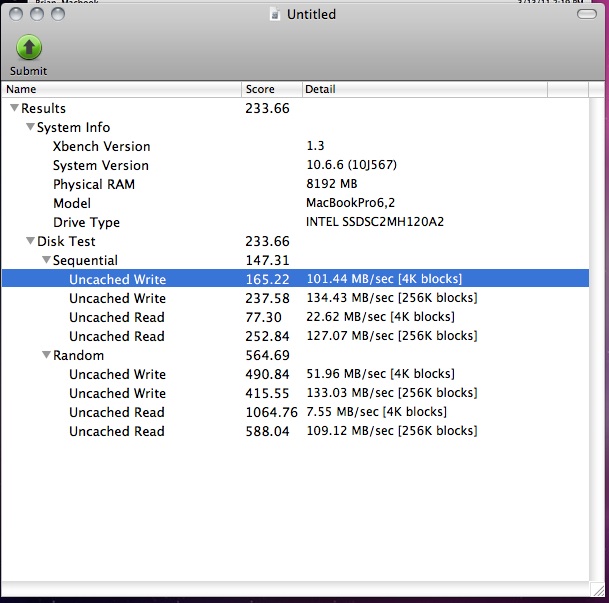Collapse the Disk Test disclosure triangle
This screenshot has height=603, width=609.
click(x=30, y=241)
